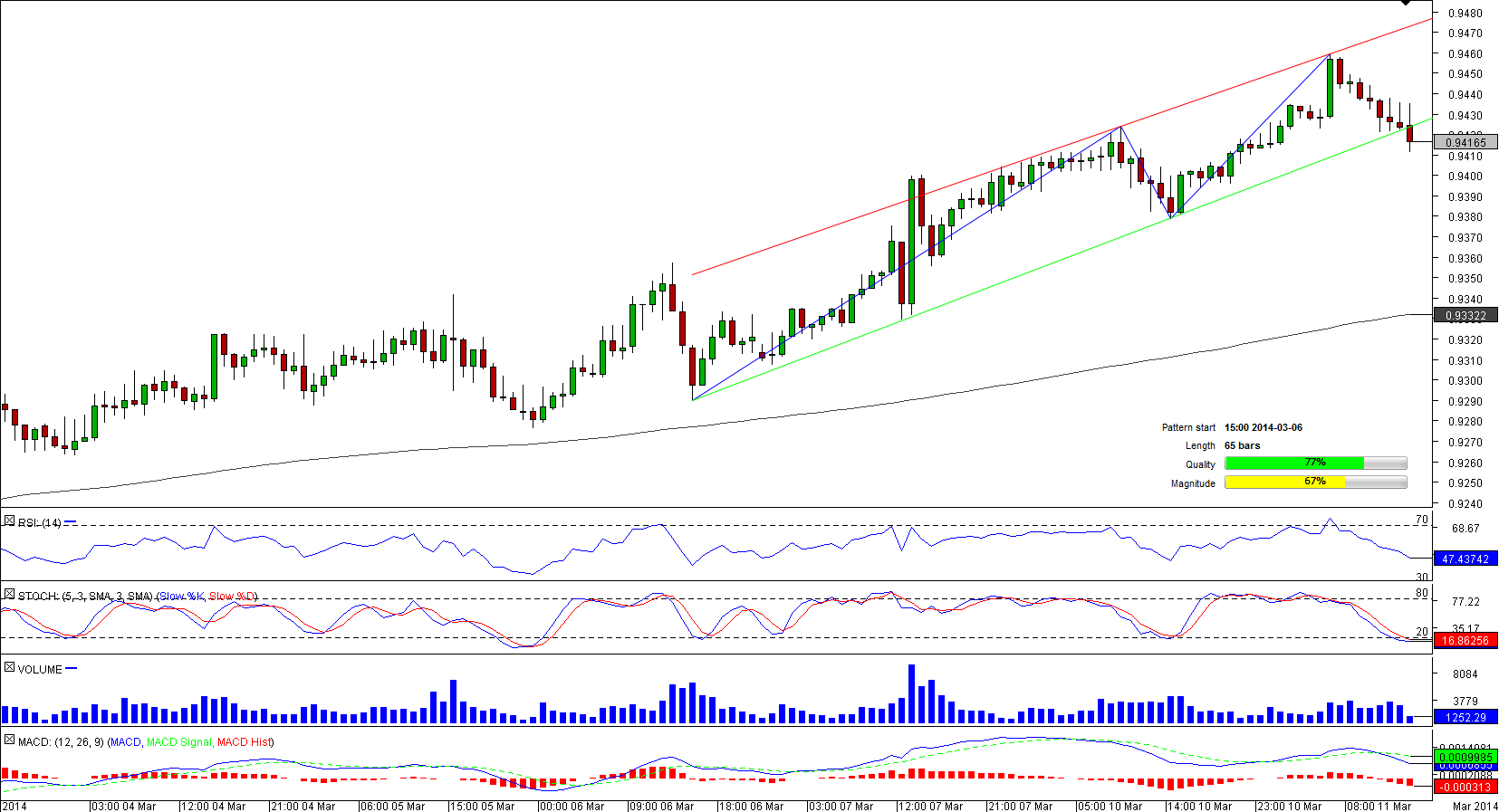Click the RSI value tag 47.43742

[1465, 559]
